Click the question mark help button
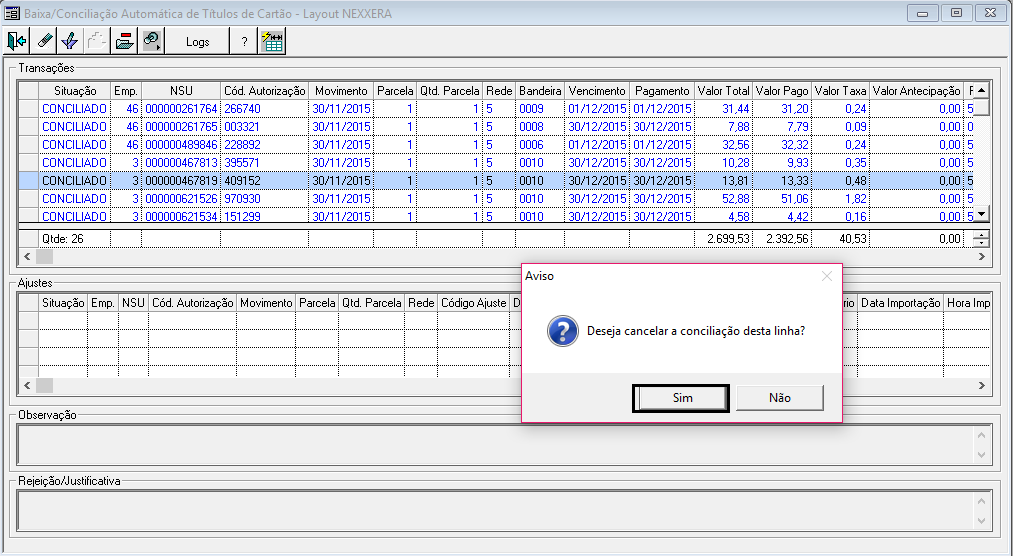This screenshot has height=556, width=1013. [244, 41]
